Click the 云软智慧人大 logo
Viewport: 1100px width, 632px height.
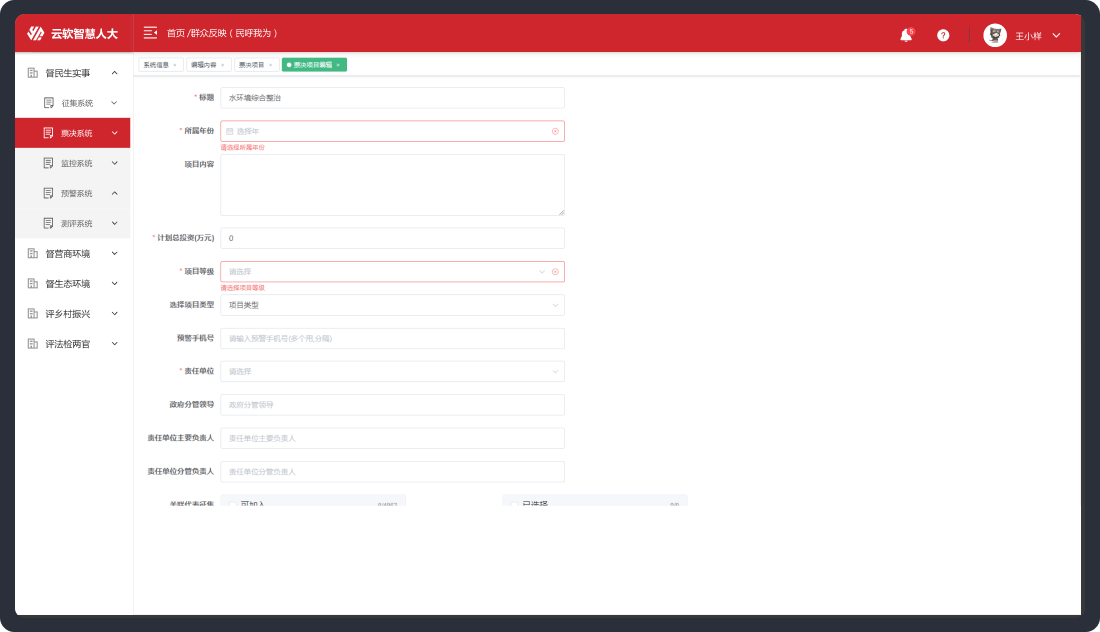click(x=73, y=34)
